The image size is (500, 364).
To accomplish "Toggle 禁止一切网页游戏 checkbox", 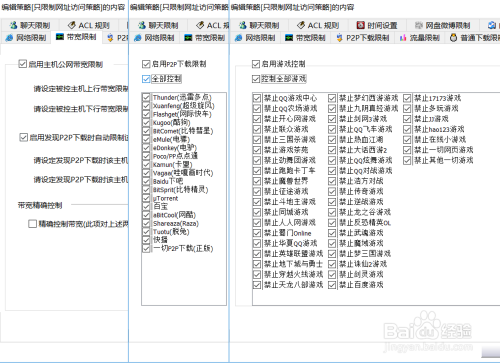I will pos(407,150).
